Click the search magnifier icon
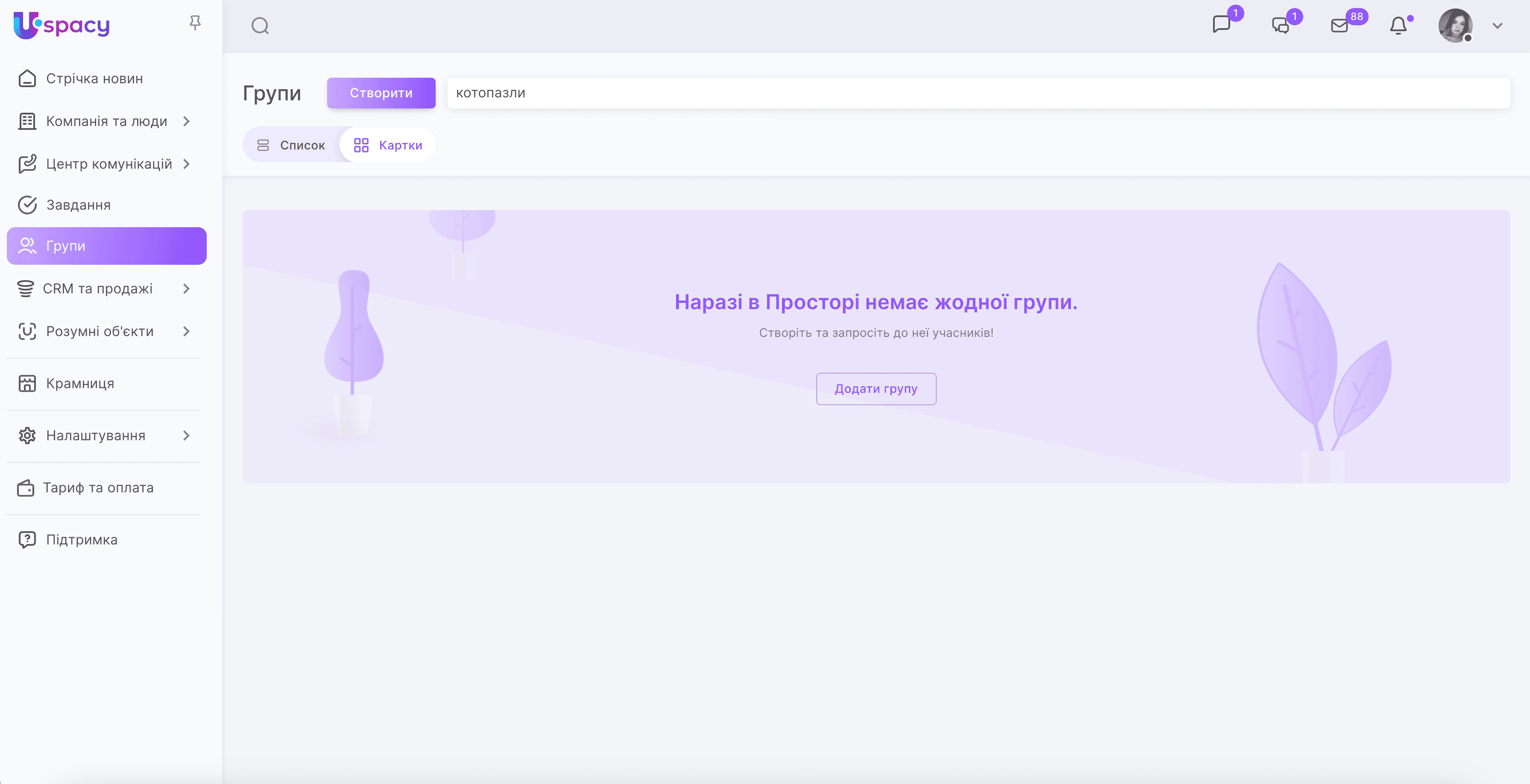 point(260,26)
